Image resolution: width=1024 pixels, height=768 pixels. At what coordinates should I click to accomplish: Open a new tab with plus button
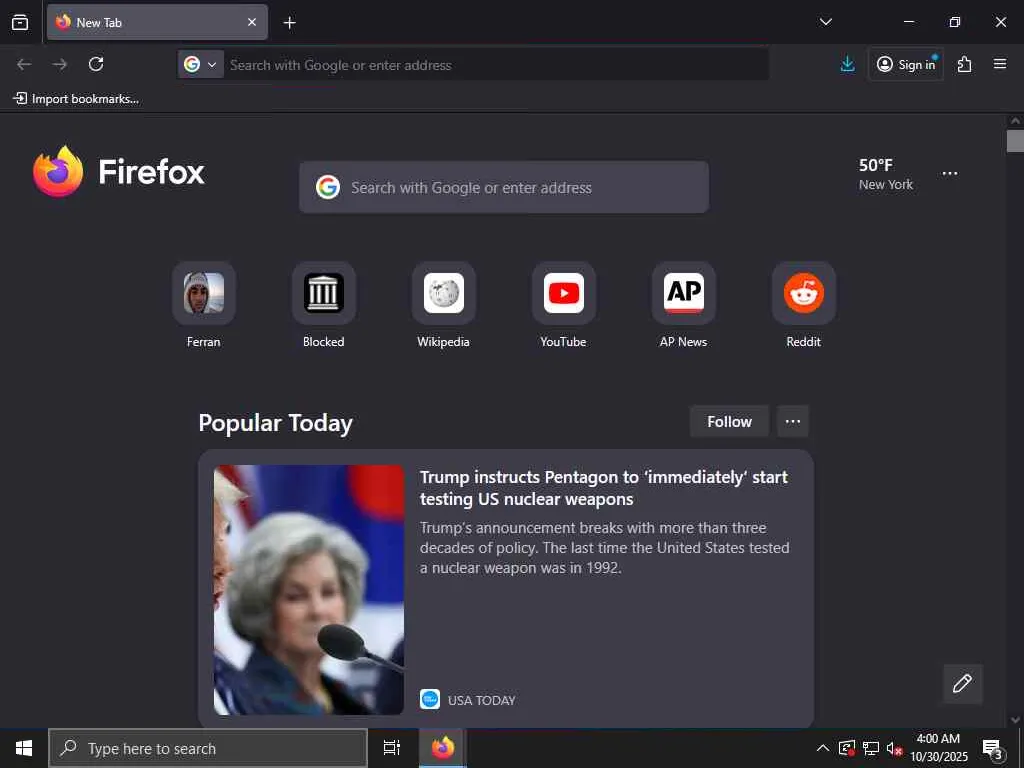[289, 23]
